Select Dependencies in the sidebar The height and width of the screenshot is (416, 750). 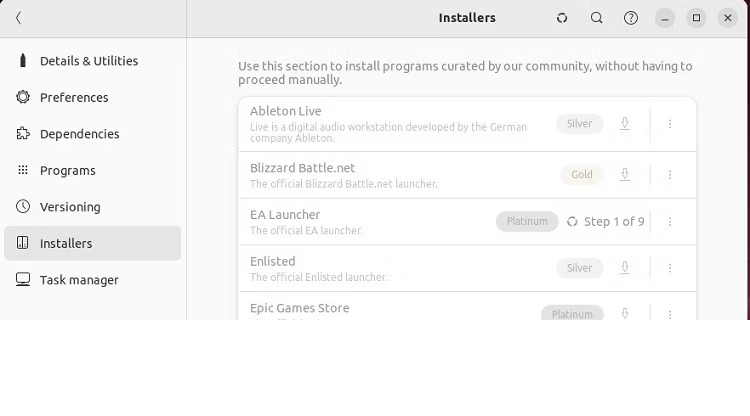click(x=79, y=134)
